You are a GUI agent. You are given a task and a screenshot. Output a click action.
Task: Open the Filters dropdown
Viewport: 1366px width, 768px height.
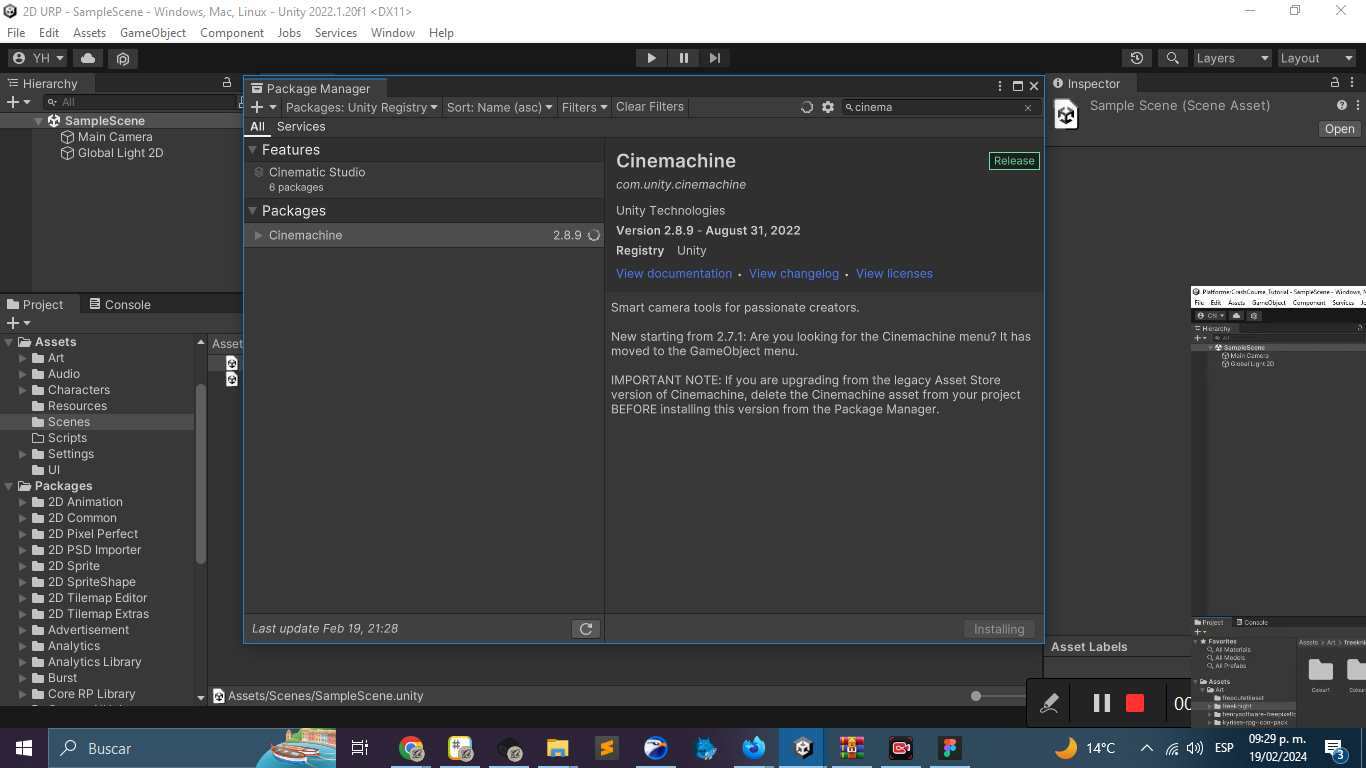coord(584,107)
